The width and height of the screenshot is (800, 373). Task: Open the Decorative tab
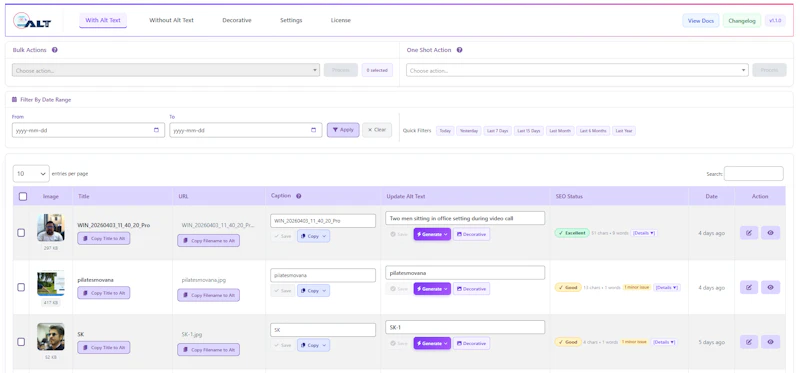tap(237, 20)
